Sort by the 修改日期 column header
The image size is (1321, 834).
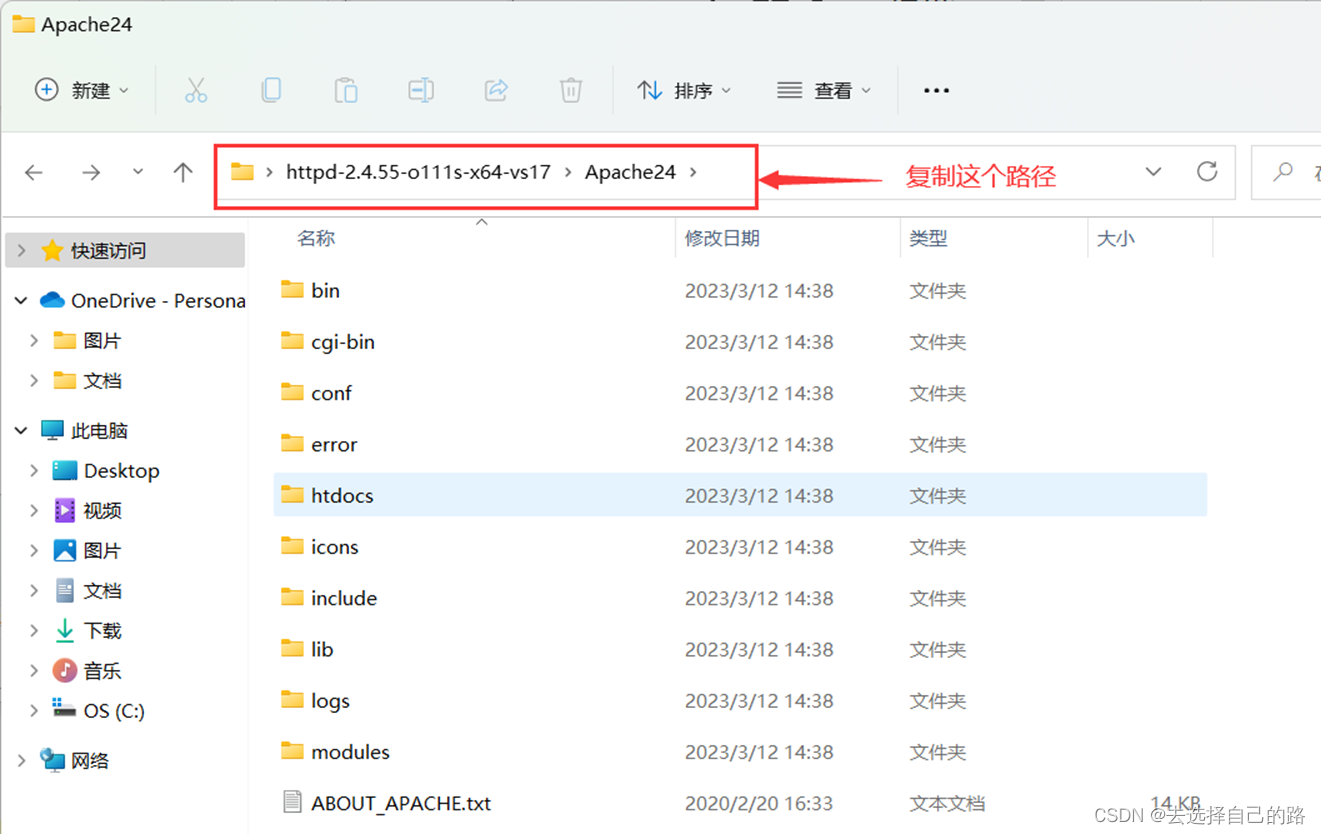point(722,238)
